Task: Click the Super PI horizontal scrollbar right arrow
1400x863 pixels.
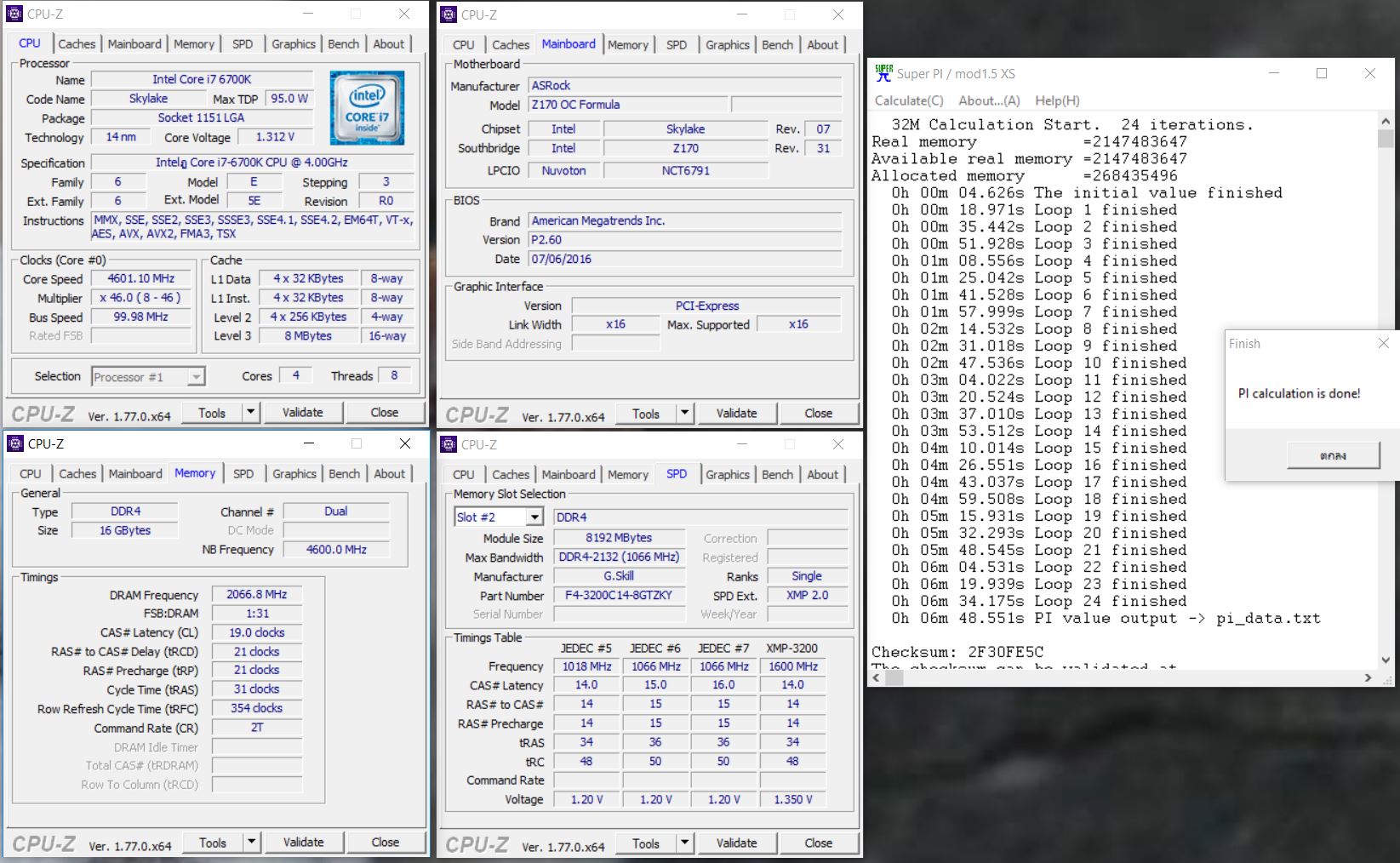Action: coord(1368,678)
